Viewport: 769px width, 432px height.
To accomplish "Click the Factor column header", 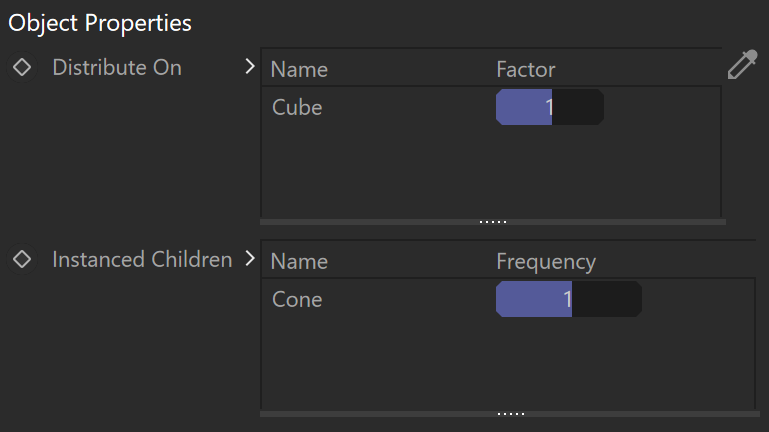I will point(526,69).
